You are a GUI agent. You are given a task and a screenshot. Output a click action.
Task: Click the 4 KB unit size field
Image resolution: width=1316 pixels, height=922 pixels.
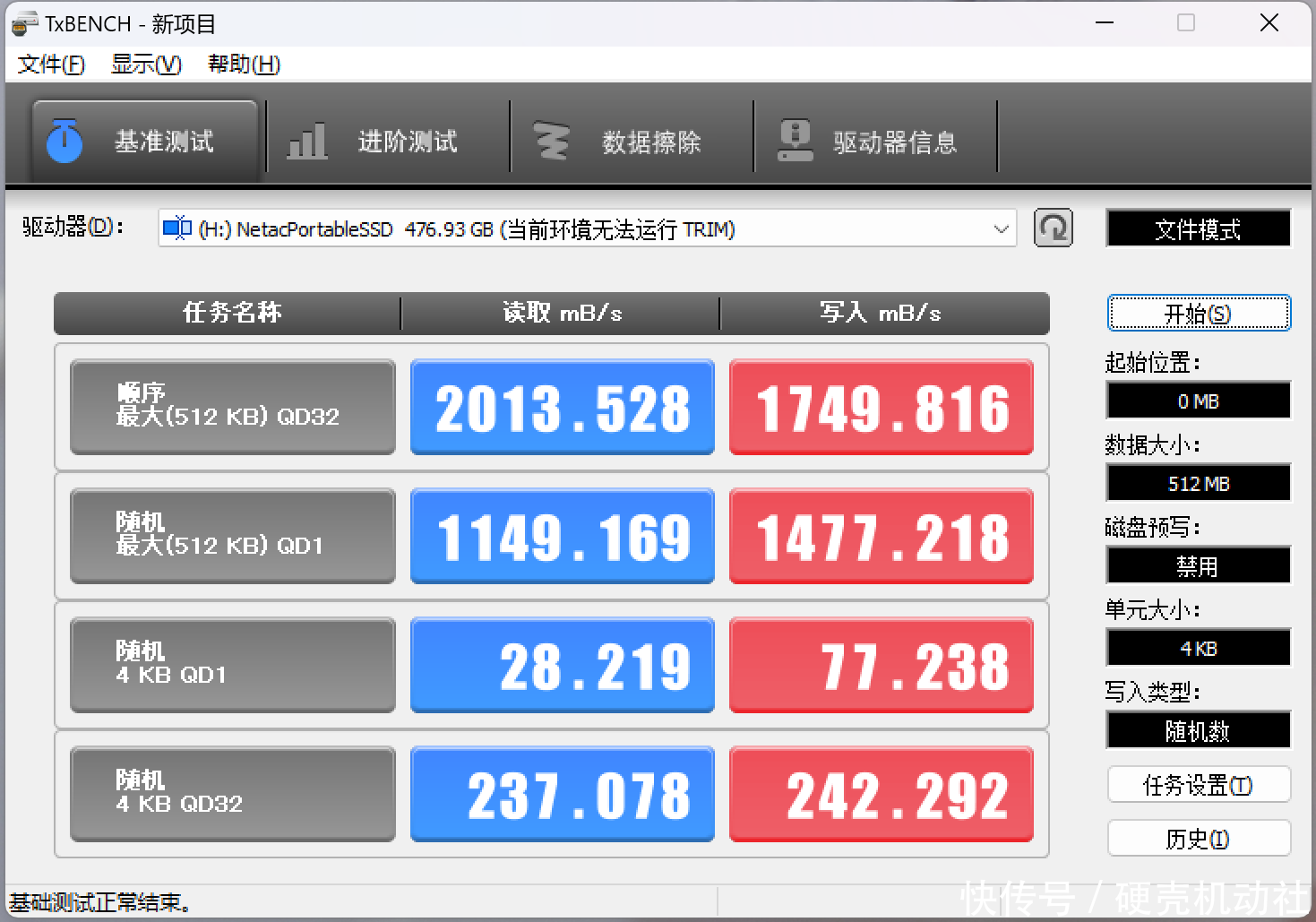1199,648
